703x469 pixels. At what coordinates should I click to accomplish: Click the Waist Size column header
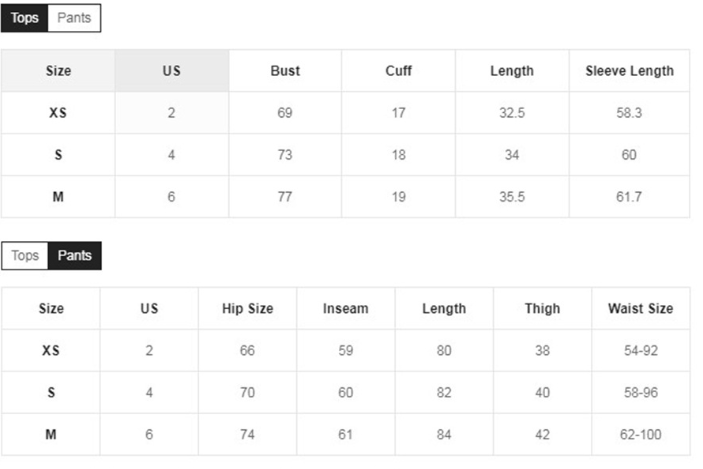641,308
